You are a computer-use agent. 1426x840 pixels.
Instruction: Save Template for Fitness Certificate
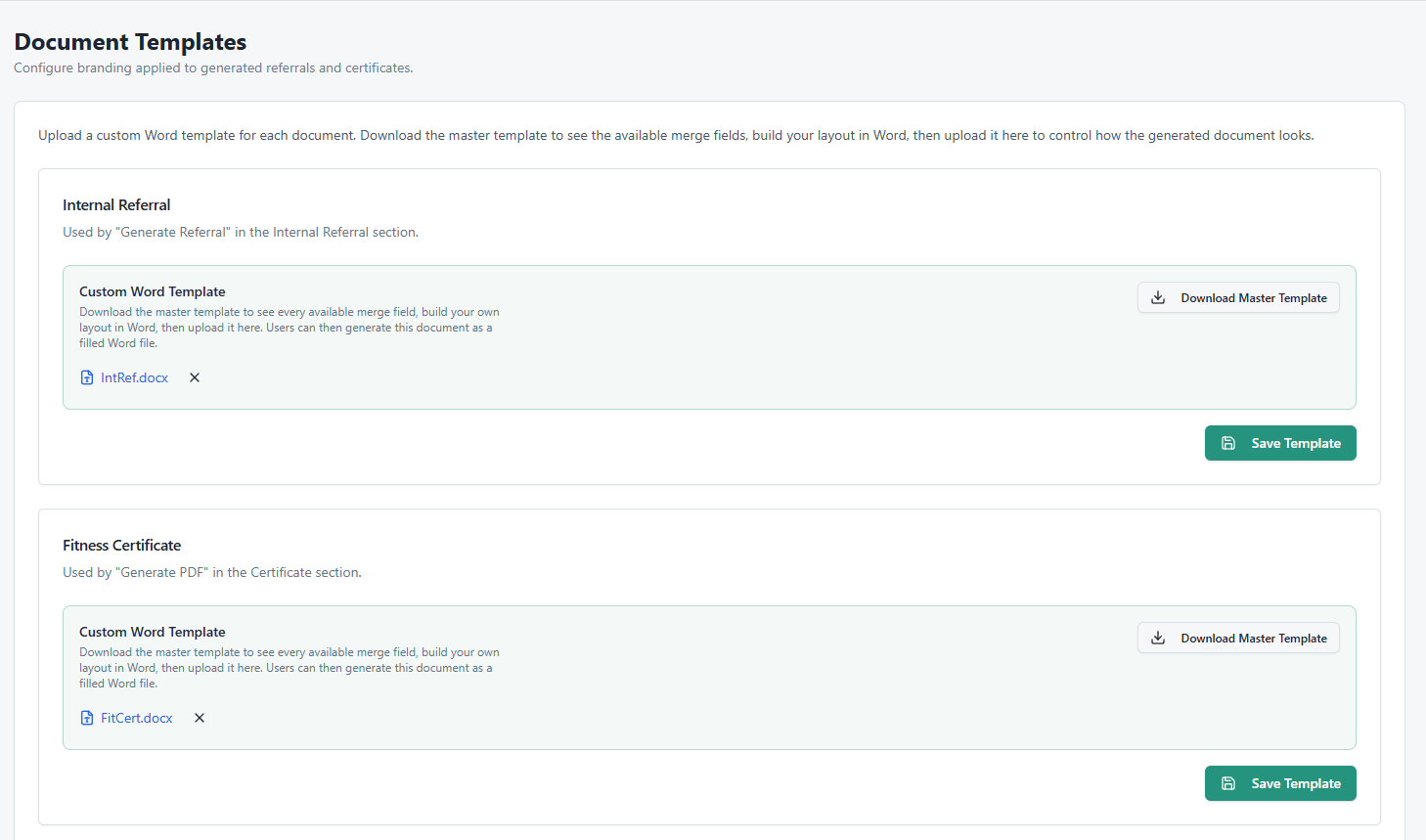click(x=1280, y=783)
